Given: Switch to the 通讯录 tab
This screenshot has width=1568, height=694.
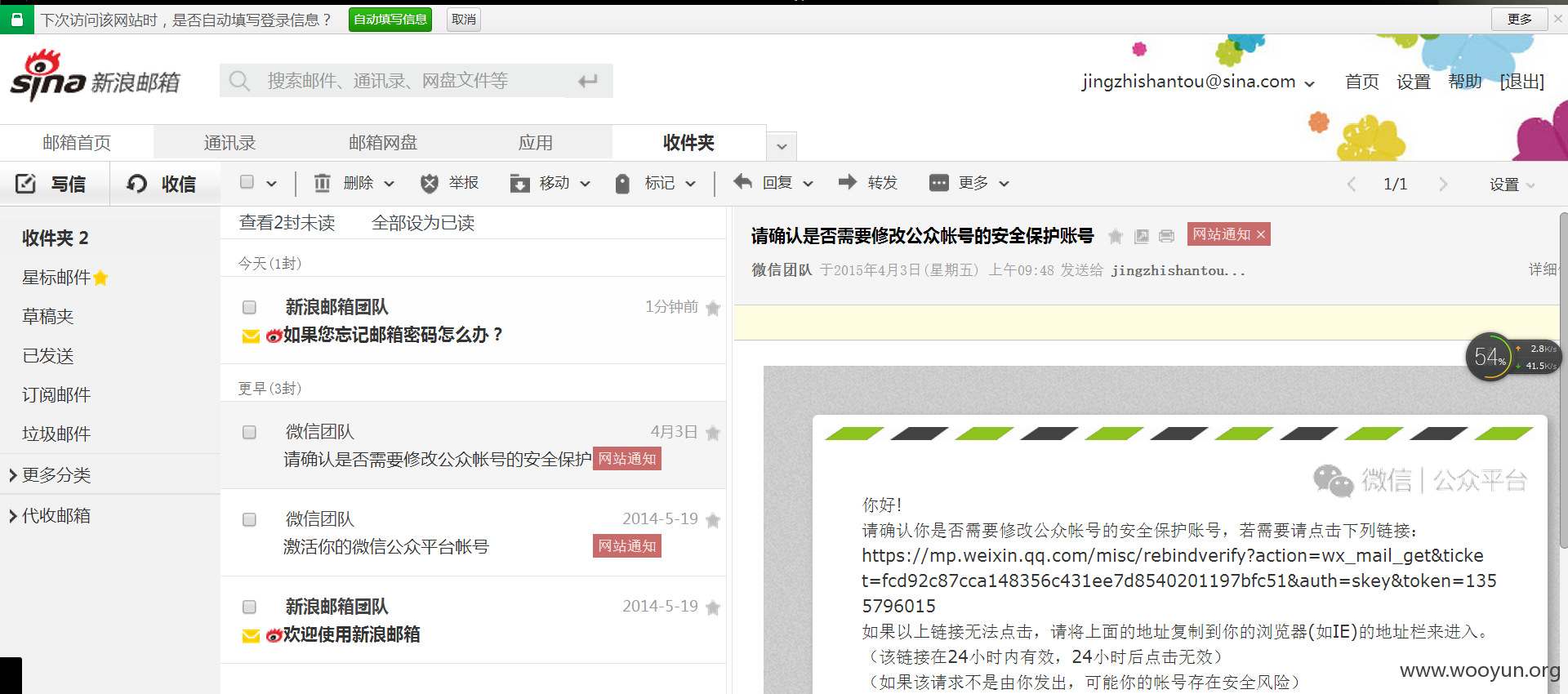Looking at the screenshot, I should 229,142.
